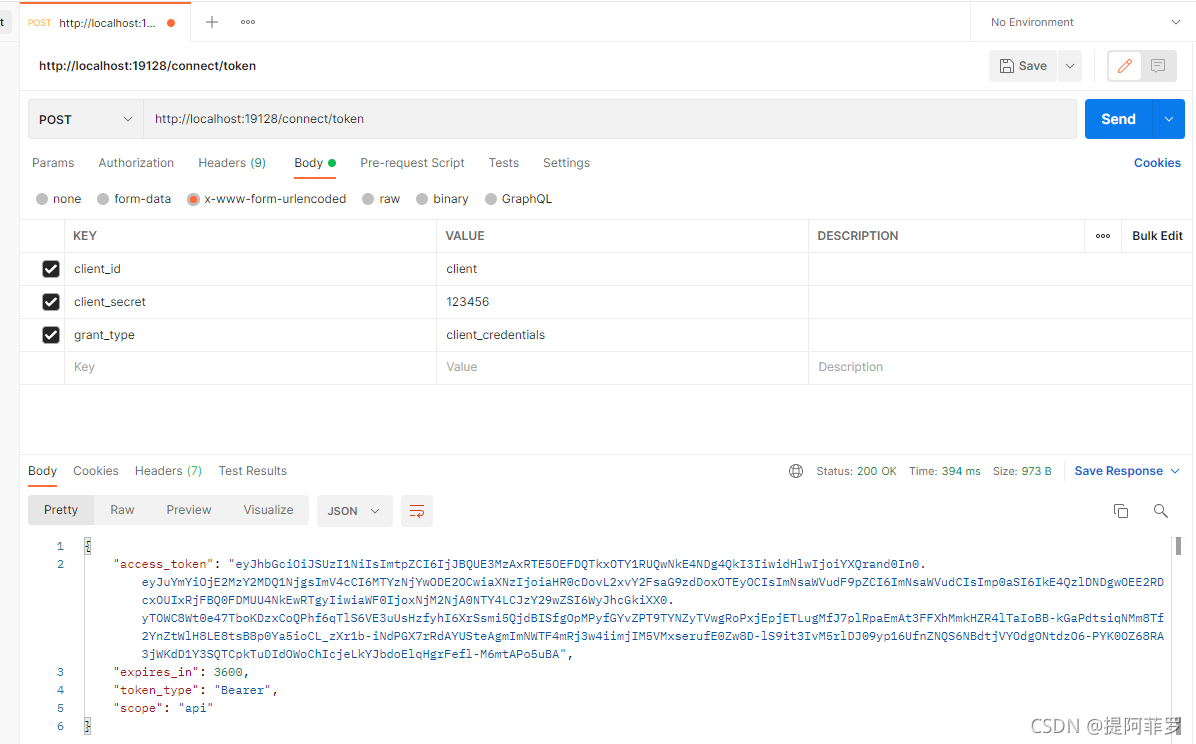Viewport: 1196px width, 744px height.
Task: Open response search
Action: (1160, 510)
